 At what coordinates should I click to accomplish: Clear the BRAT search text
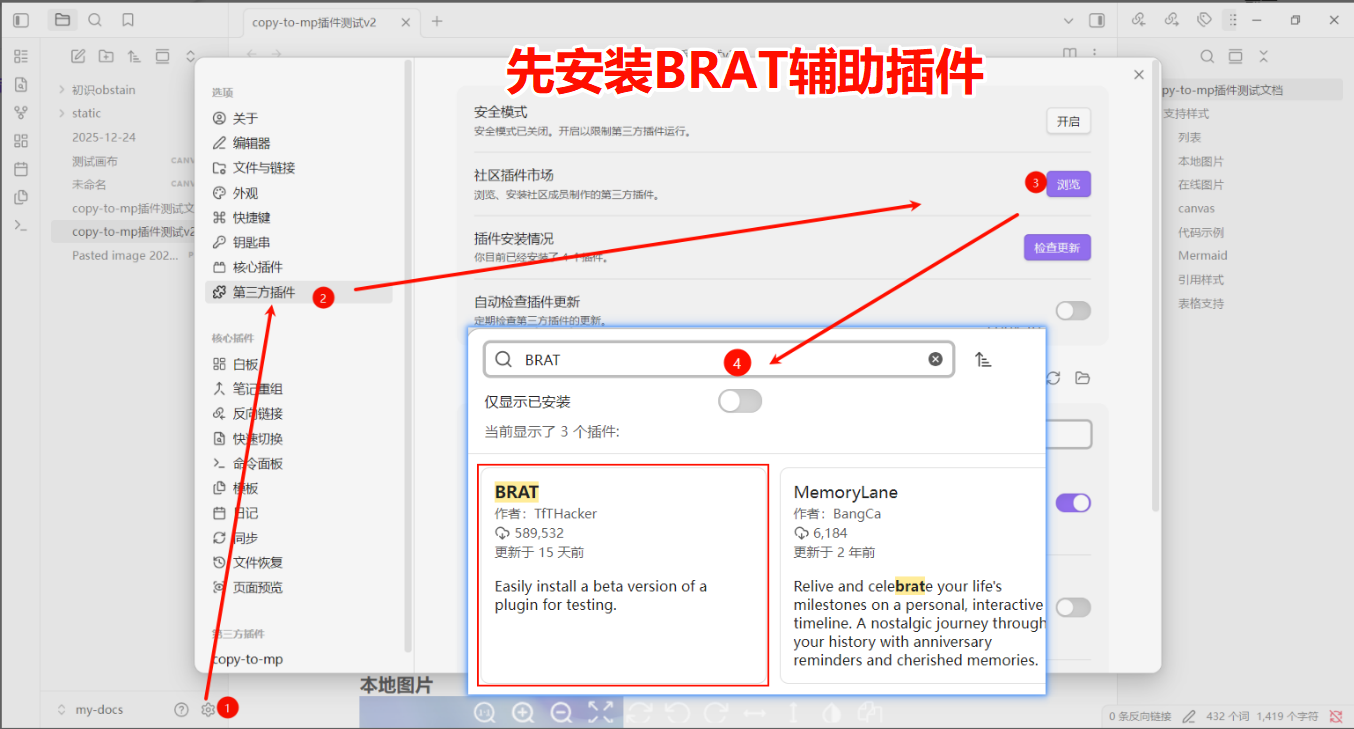tap(935, 359)
